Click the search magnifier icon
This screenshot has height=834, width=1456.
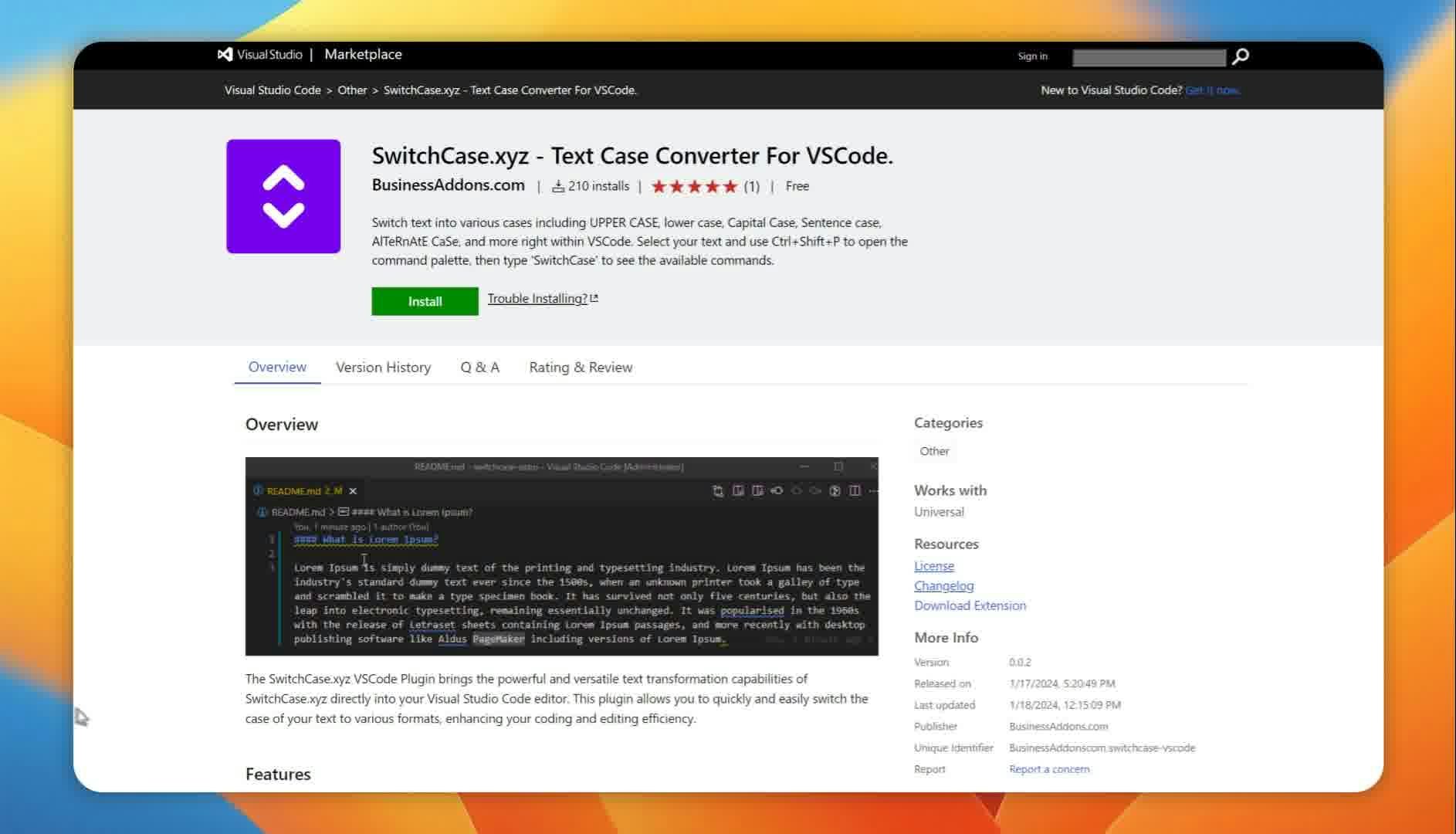coord(1241,56)
